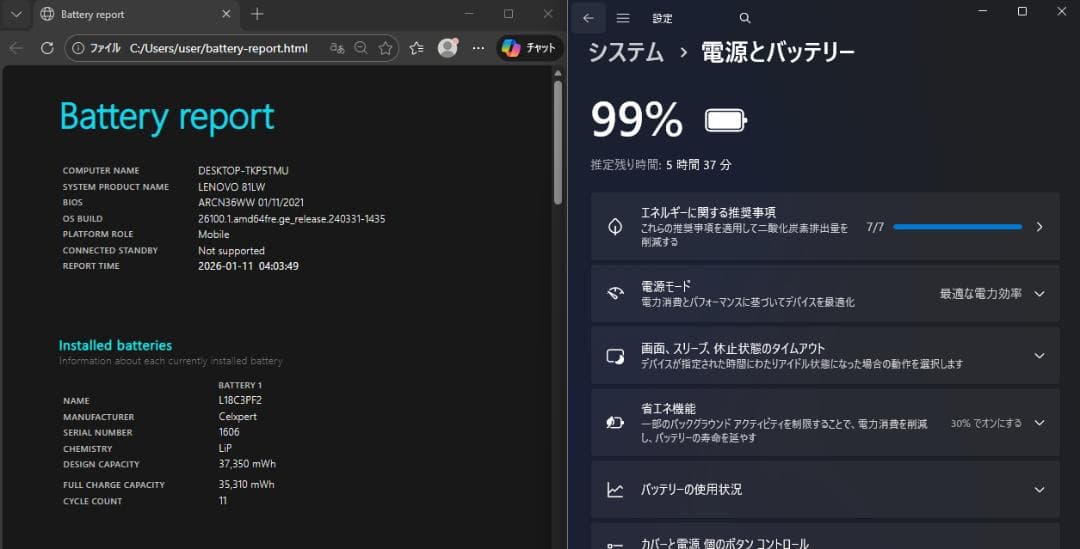Click the screen and sleep timeout icon
Screen dimensions: 1080x549
click(x=615, y=356)
